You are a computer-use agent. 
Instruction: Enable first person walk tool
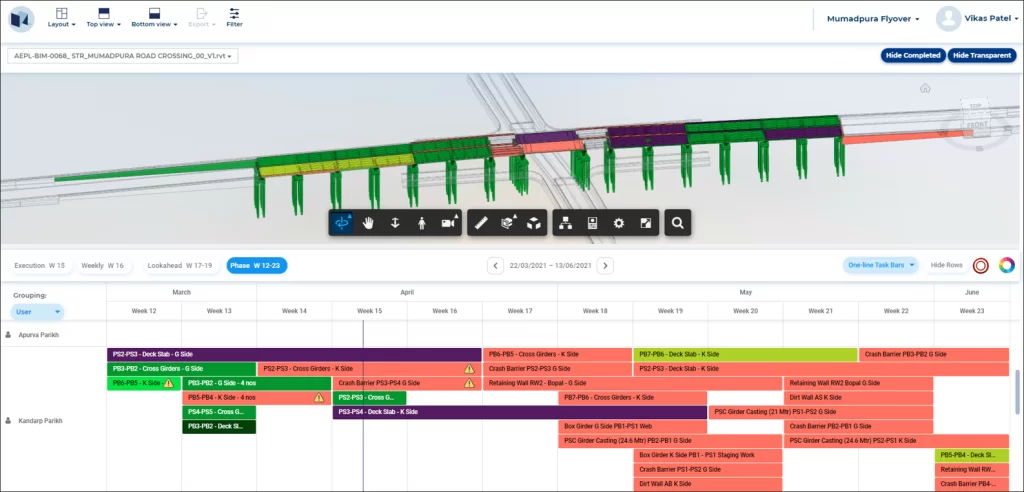pyautogui.click(x=421, y=223)
